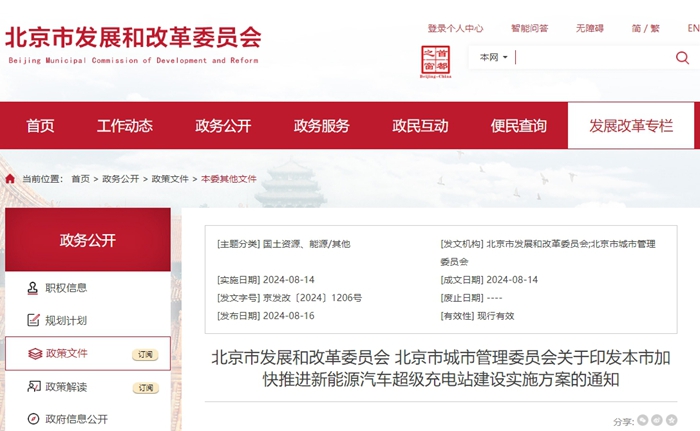
Task: Open the 政务服务 navigation menu
Action: 321,126
